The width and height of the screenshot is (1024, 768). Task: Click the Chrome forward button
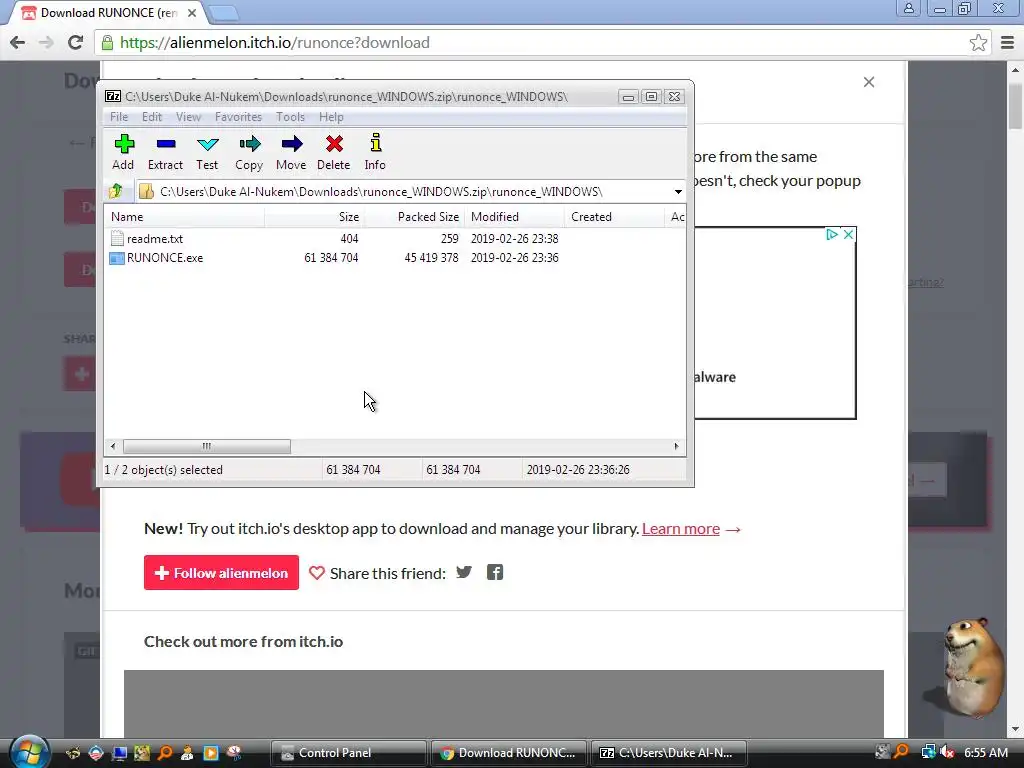point(46,42)
